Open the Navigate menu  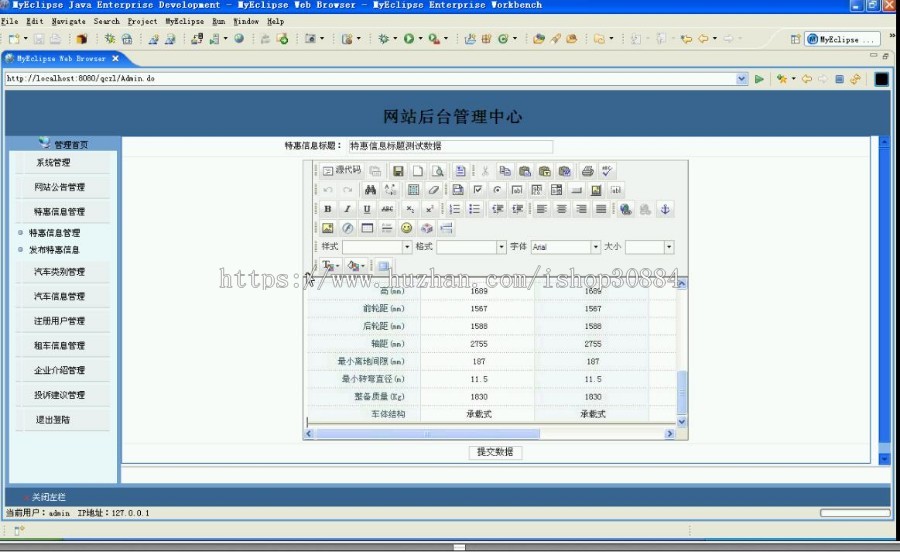coord(68,21)
